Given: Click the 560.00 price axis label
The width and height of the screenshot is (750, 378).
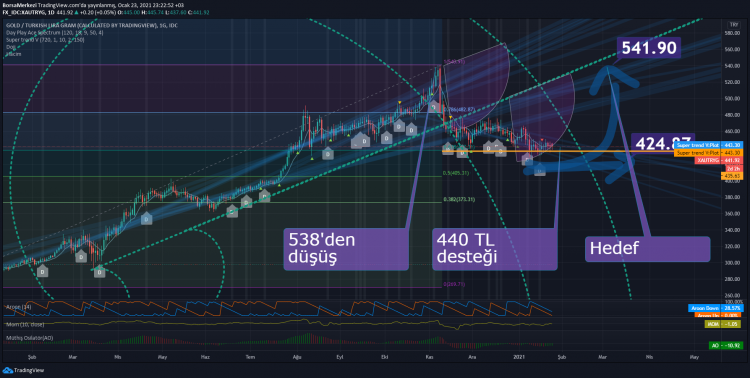Looking at the screenshot, I should click(732, 49).
